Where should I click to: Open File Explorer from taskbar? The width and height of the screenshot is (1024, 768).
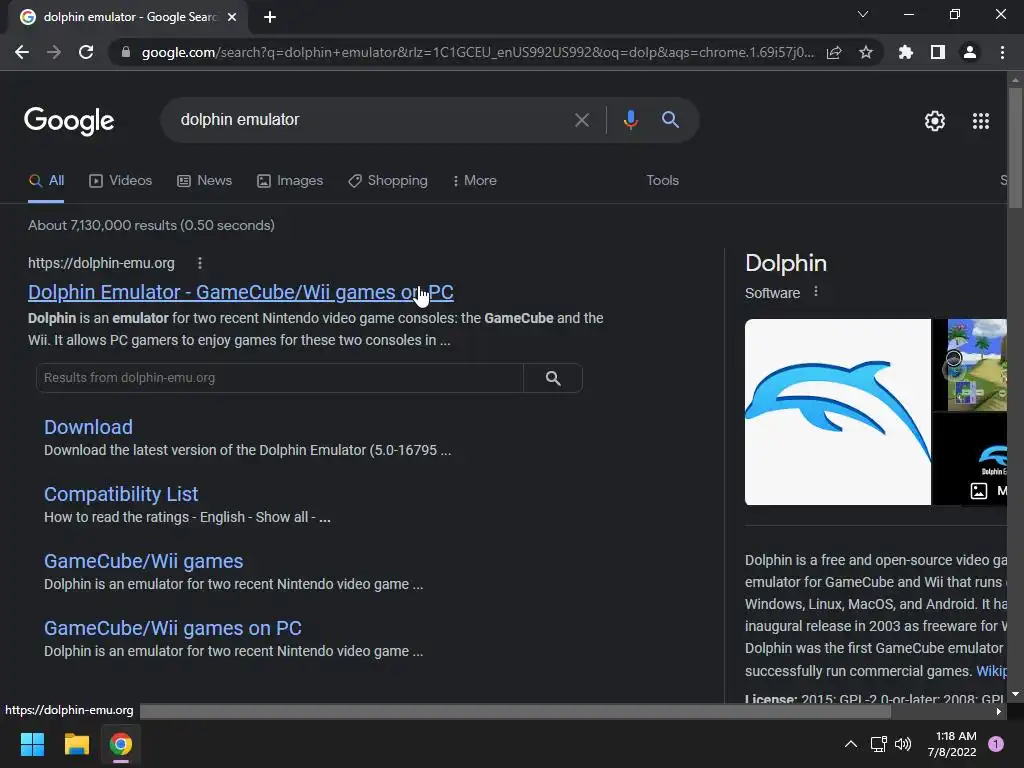click(76, 744)
